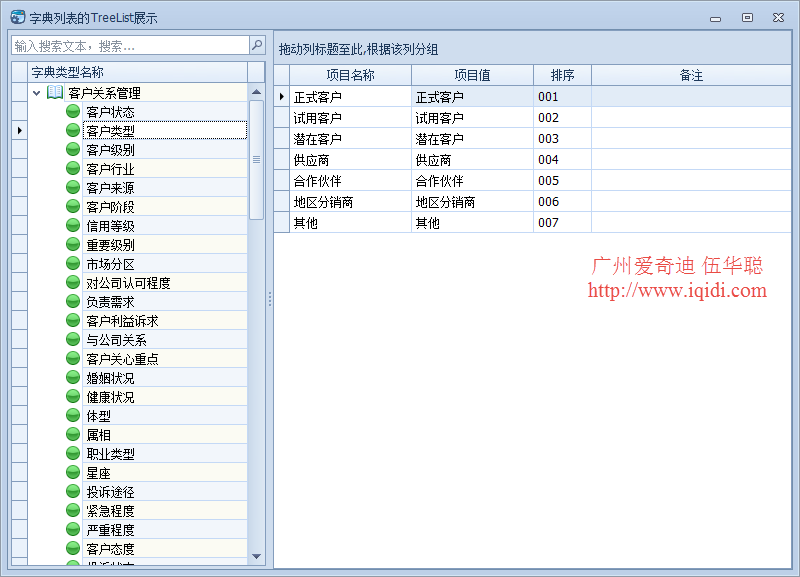Screen dimensions: 800x577
Task: Select the 客户态度 tree item
Action: point(165,548)
